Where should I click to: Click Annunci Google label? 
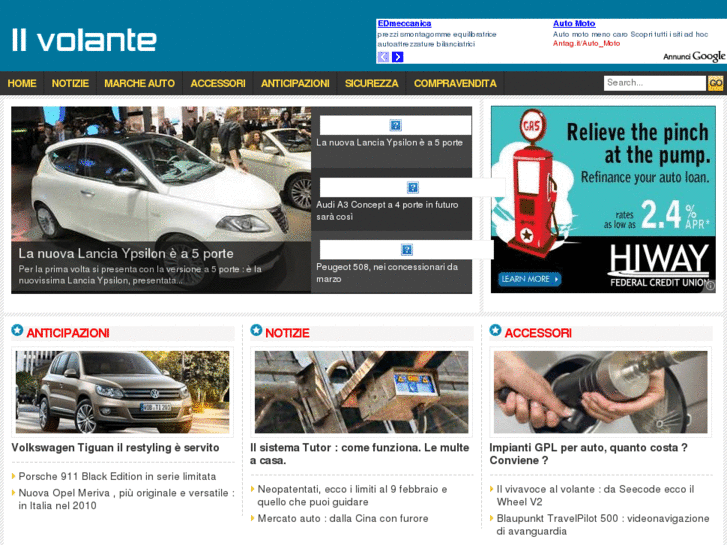(x=694, y=56)
